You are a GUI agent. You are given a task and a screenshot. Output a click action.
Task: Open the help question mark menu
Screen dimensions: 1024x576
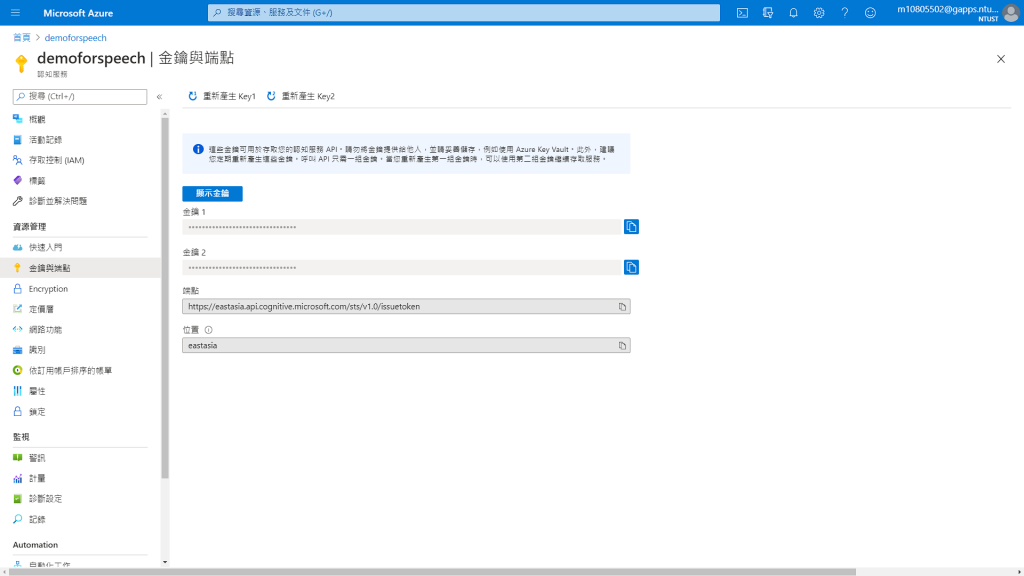click(x=844, y=12)
